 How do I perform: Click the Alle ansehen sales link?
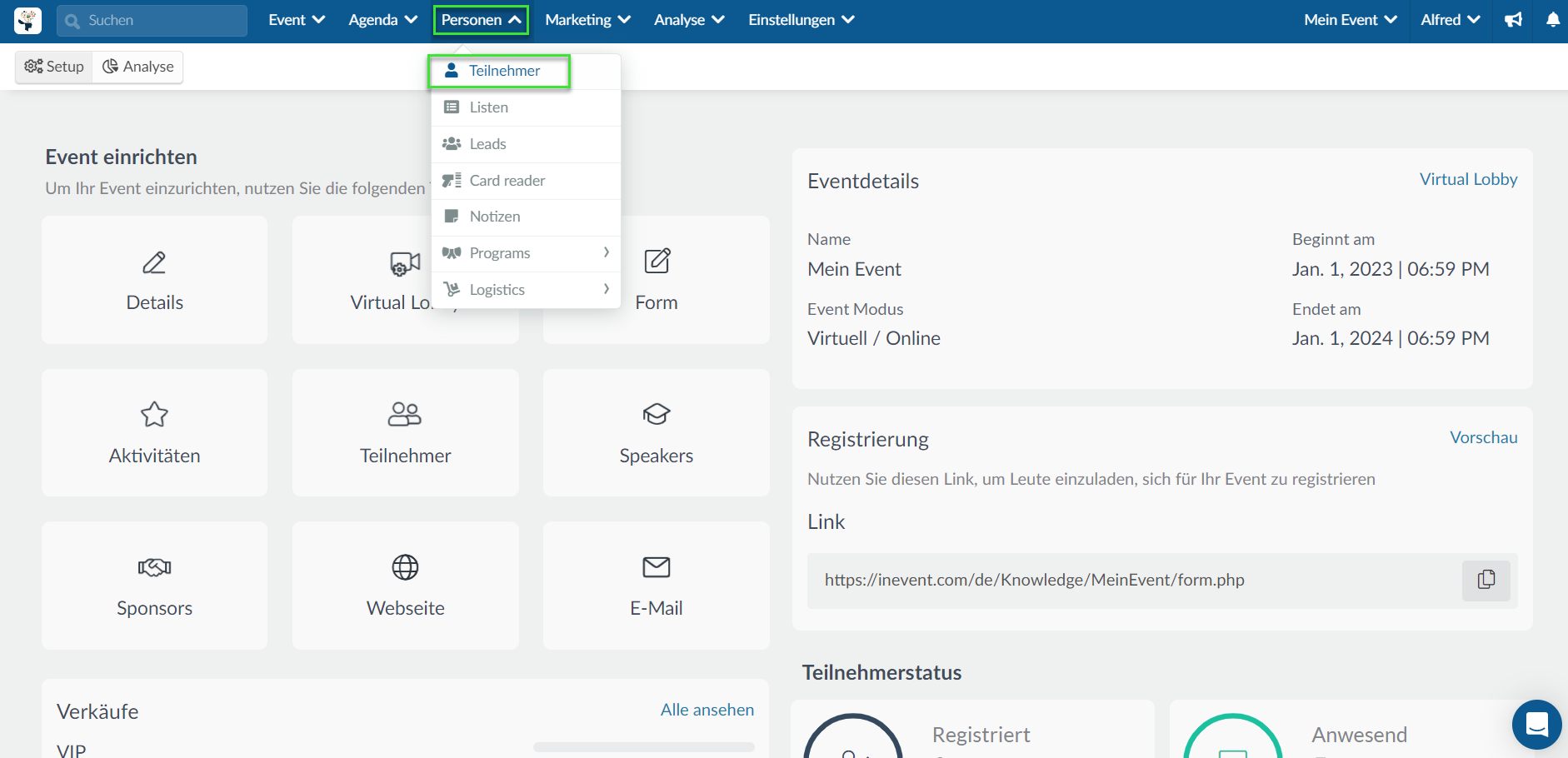(707, 710)
